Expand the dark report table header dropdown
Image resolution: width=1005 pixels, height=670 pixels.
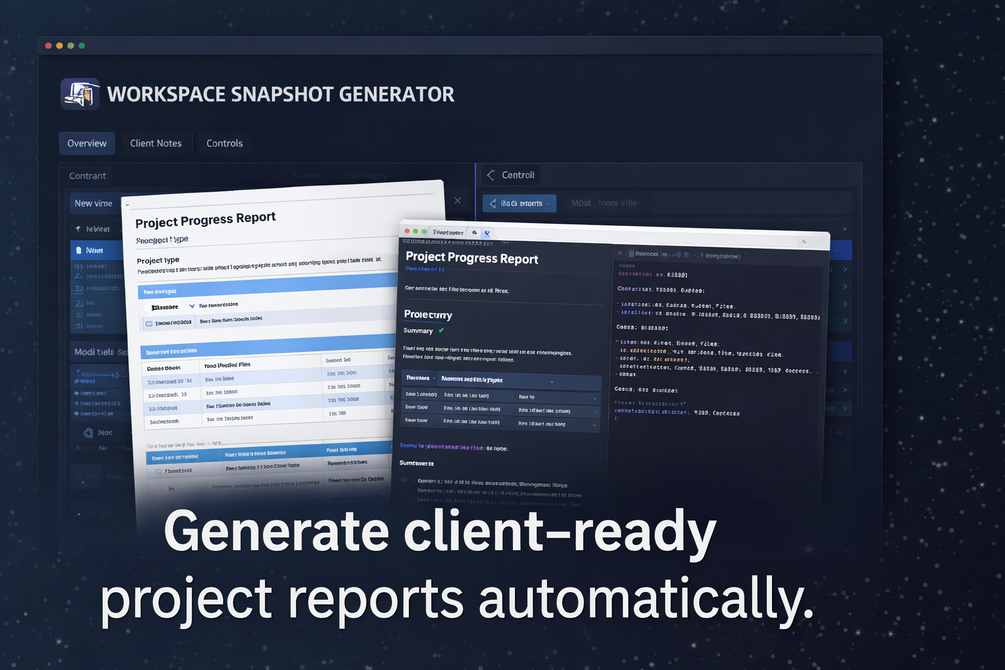[x=551, y=381]
